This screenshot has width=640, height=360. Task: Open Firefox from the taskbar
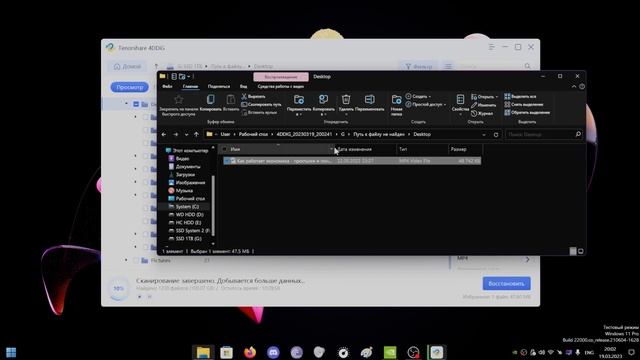pos(250,352)
